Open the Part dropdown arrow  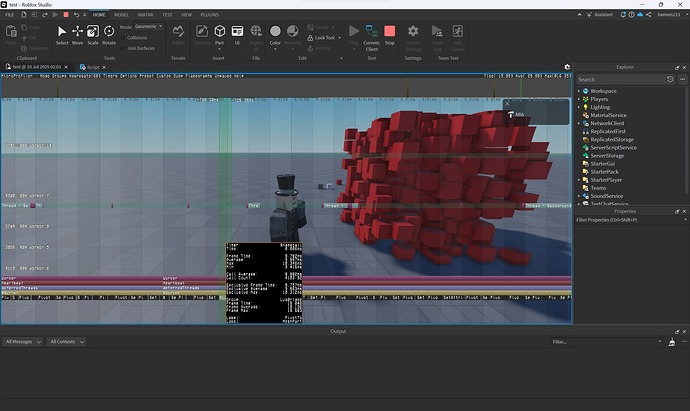point(220,49)
